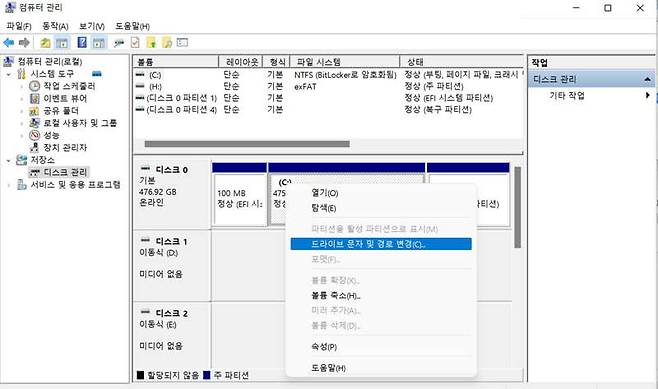
Task: Click the black 할당되지 않음 legend swatch
Action: pyautogui.click(x=140, y=375)
